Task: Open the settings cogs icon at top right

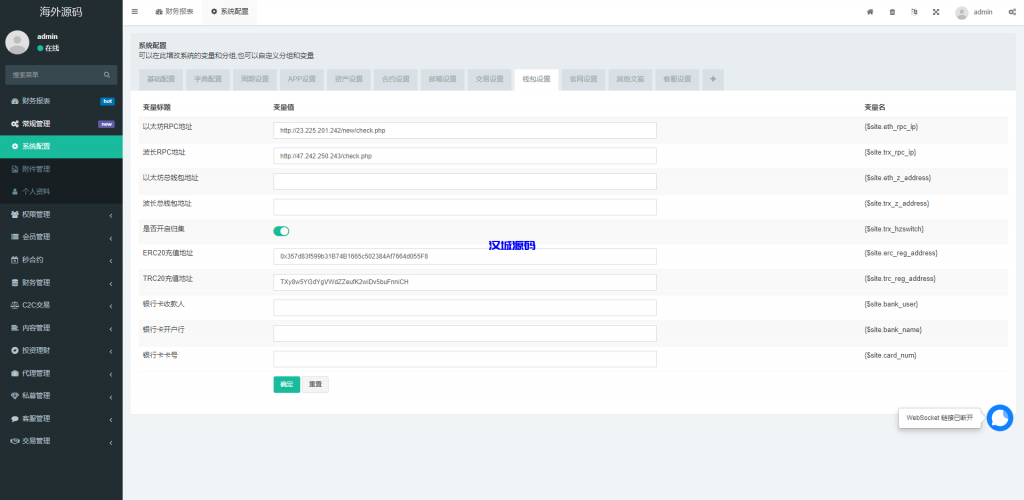Action: click(1012, 12)
